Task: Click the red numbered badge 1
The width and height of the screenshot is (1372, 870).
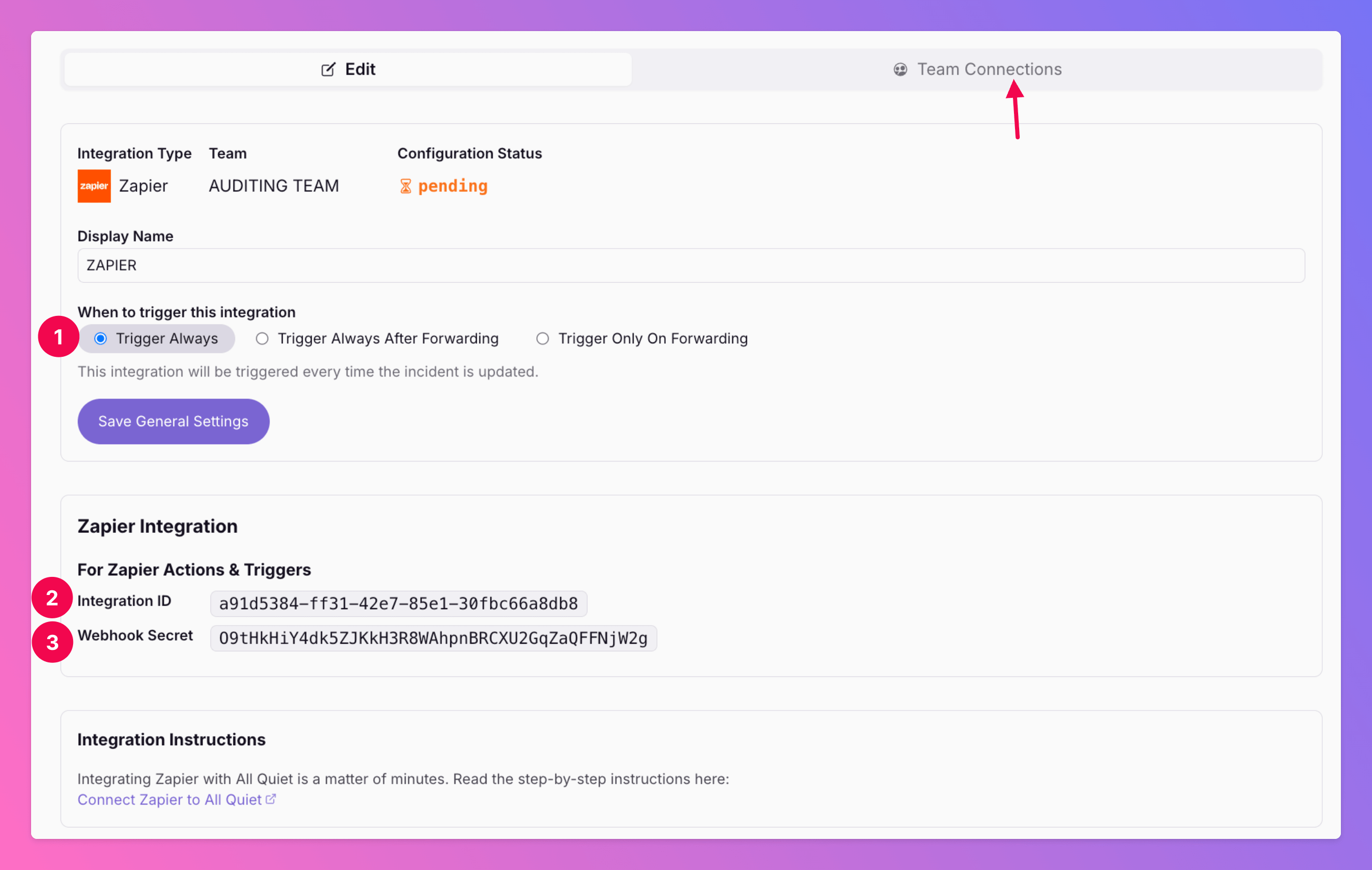Action: click(58, 337)
